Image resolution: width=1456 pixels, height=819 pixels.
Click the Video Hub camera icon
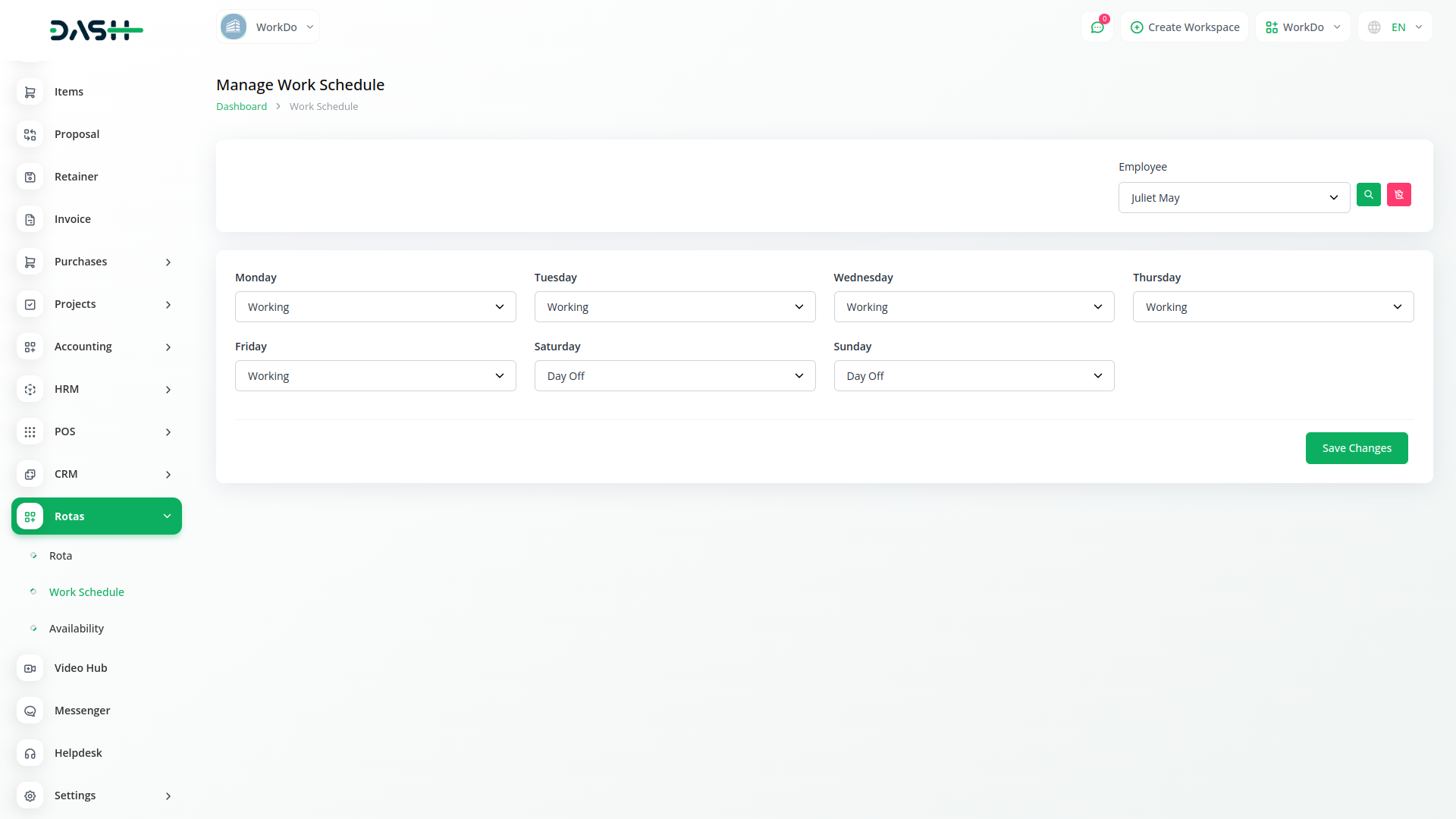[30, 668]
